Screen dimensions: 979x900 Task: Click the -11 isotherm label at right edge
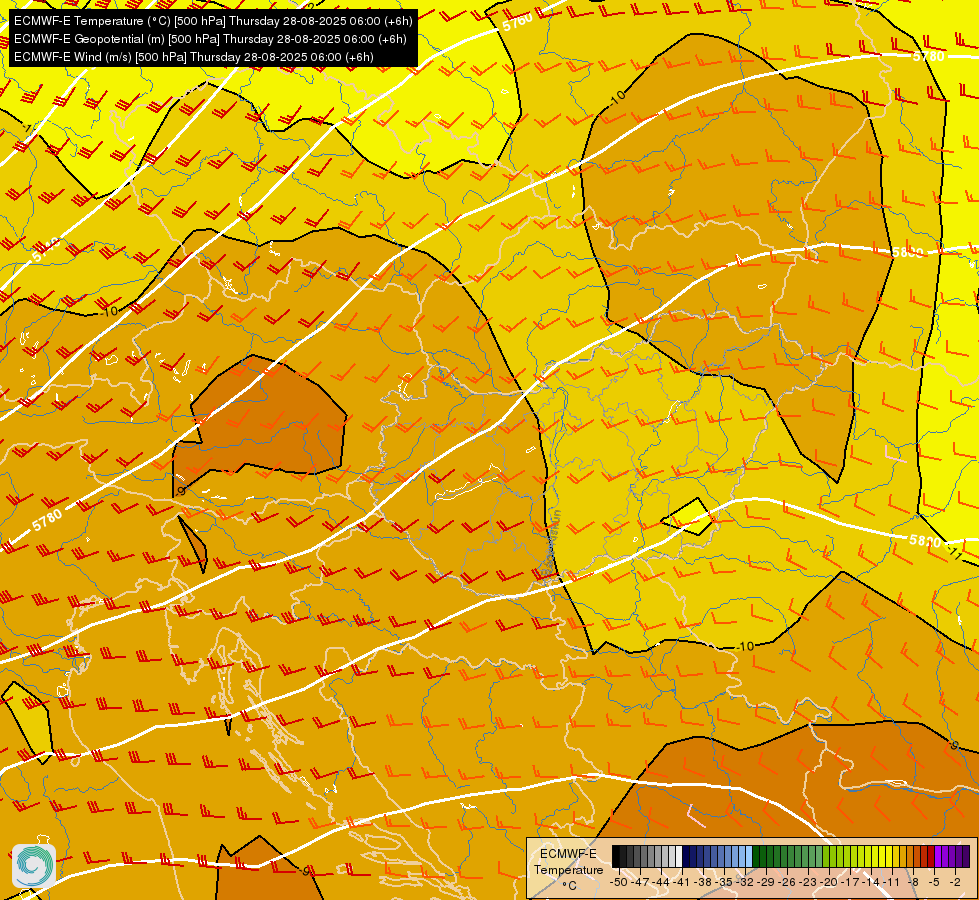[955, 553]
